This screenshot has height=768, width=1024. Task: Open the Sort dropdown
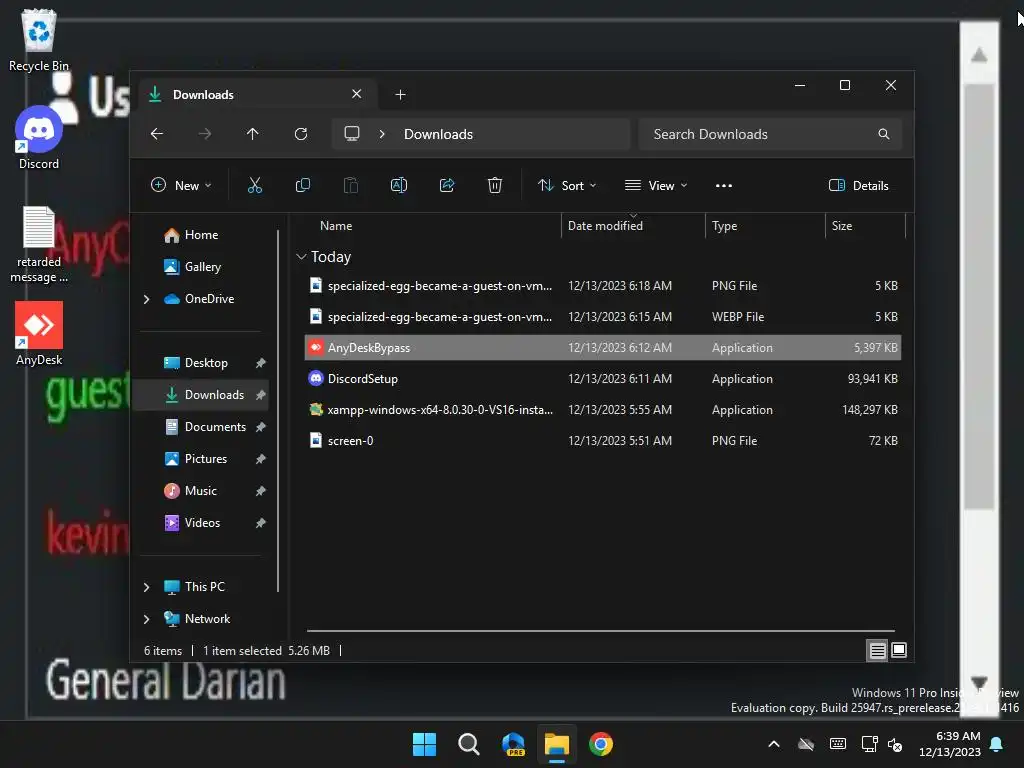click(567, 185)
